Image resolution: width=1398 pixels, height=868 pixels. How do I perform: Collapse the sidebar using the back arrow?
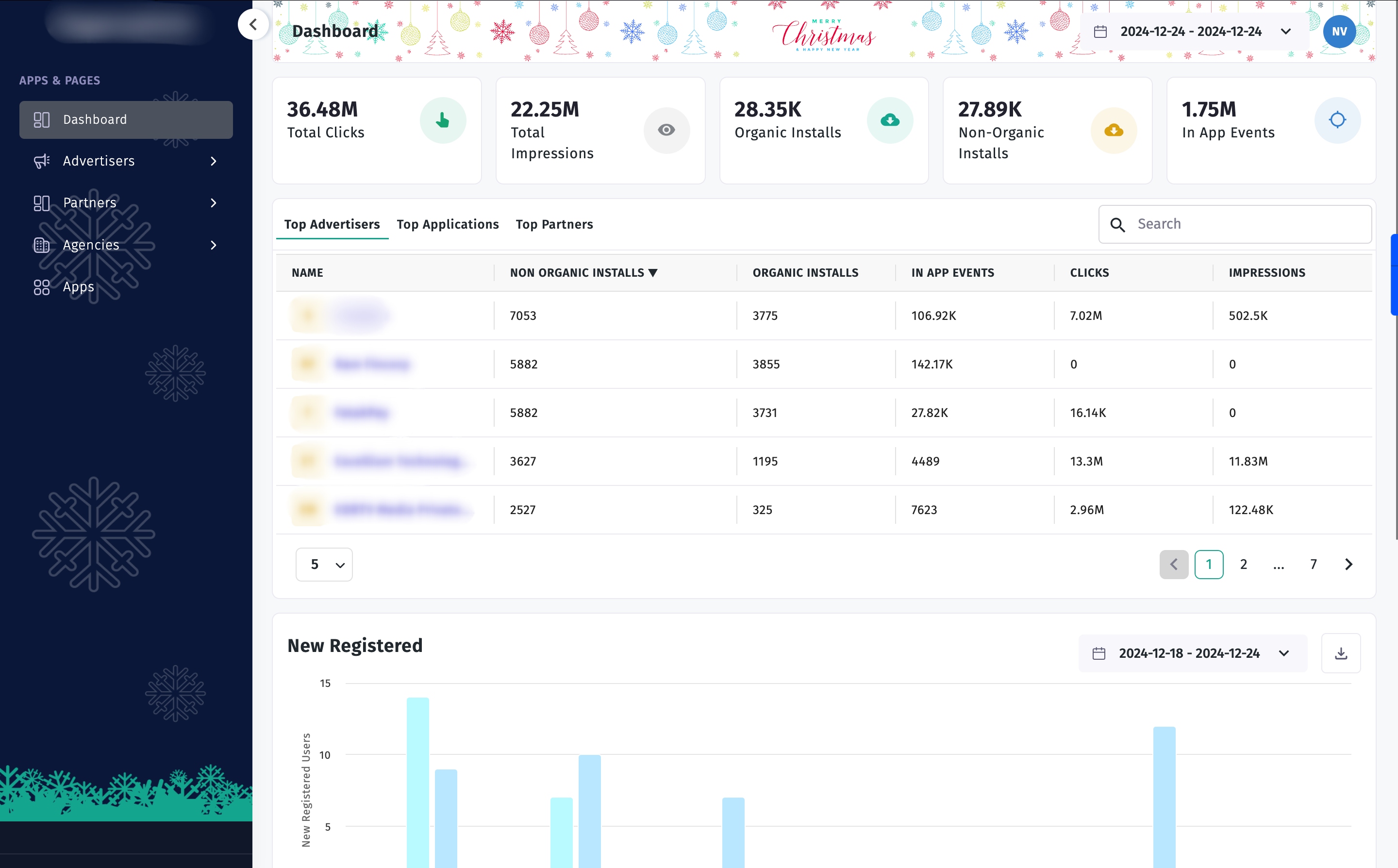[253, 24]
